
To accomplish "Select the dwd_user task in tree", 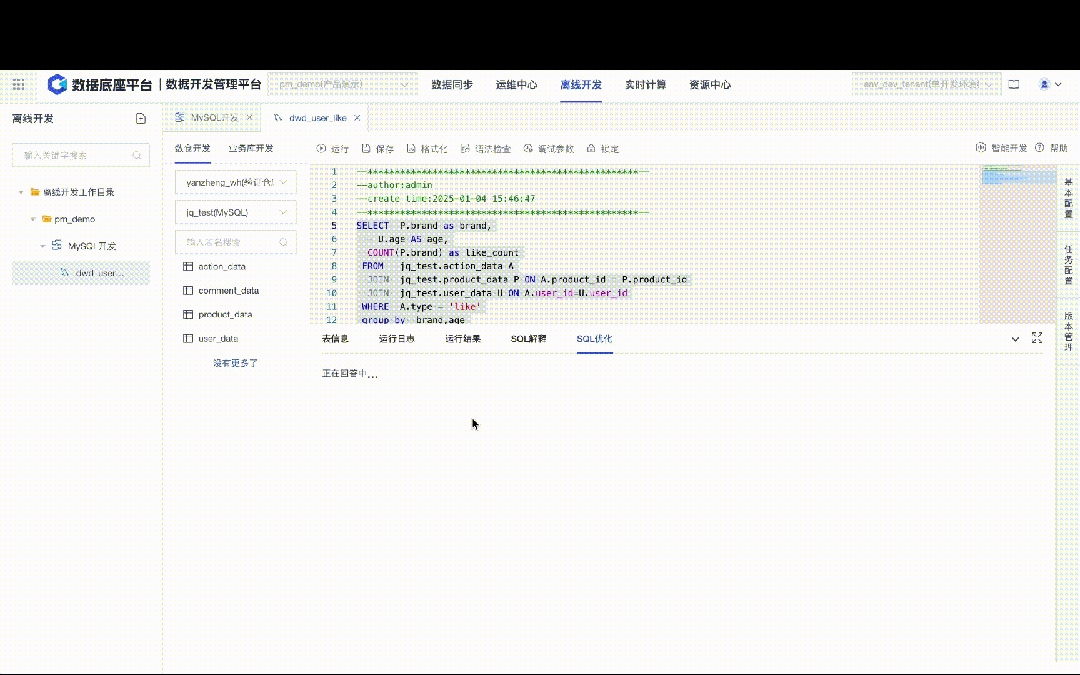I will [x=81, y=273].
